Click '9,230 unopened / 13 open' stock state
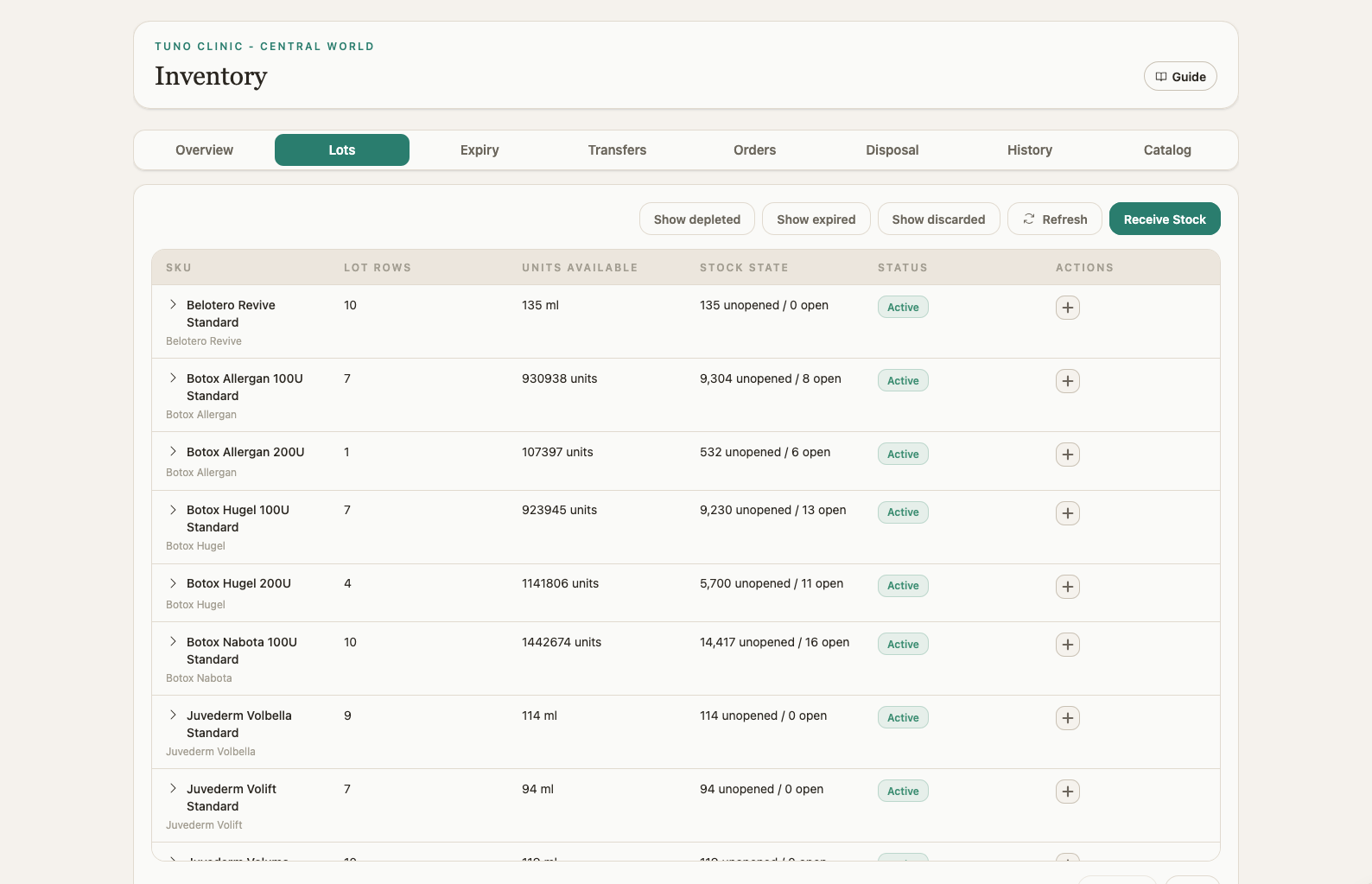This screenshot has width=1372, height=884. coord(773,510)
